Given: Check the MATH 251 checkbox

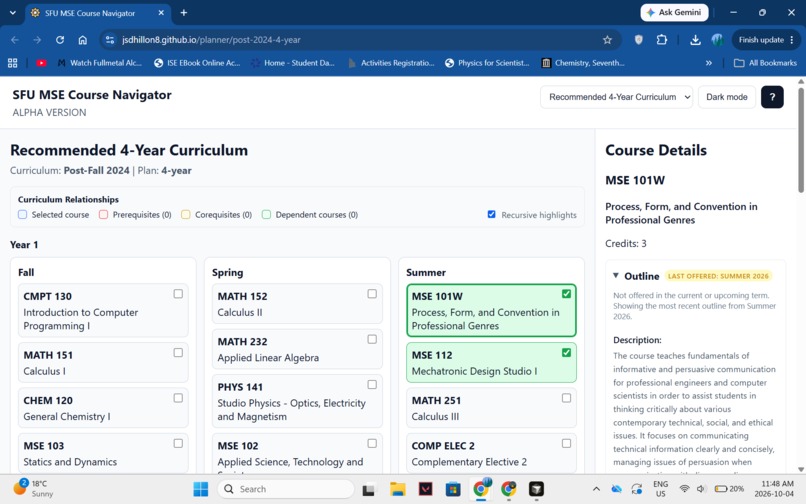Looking at the screenshot, I should [566, 398].
